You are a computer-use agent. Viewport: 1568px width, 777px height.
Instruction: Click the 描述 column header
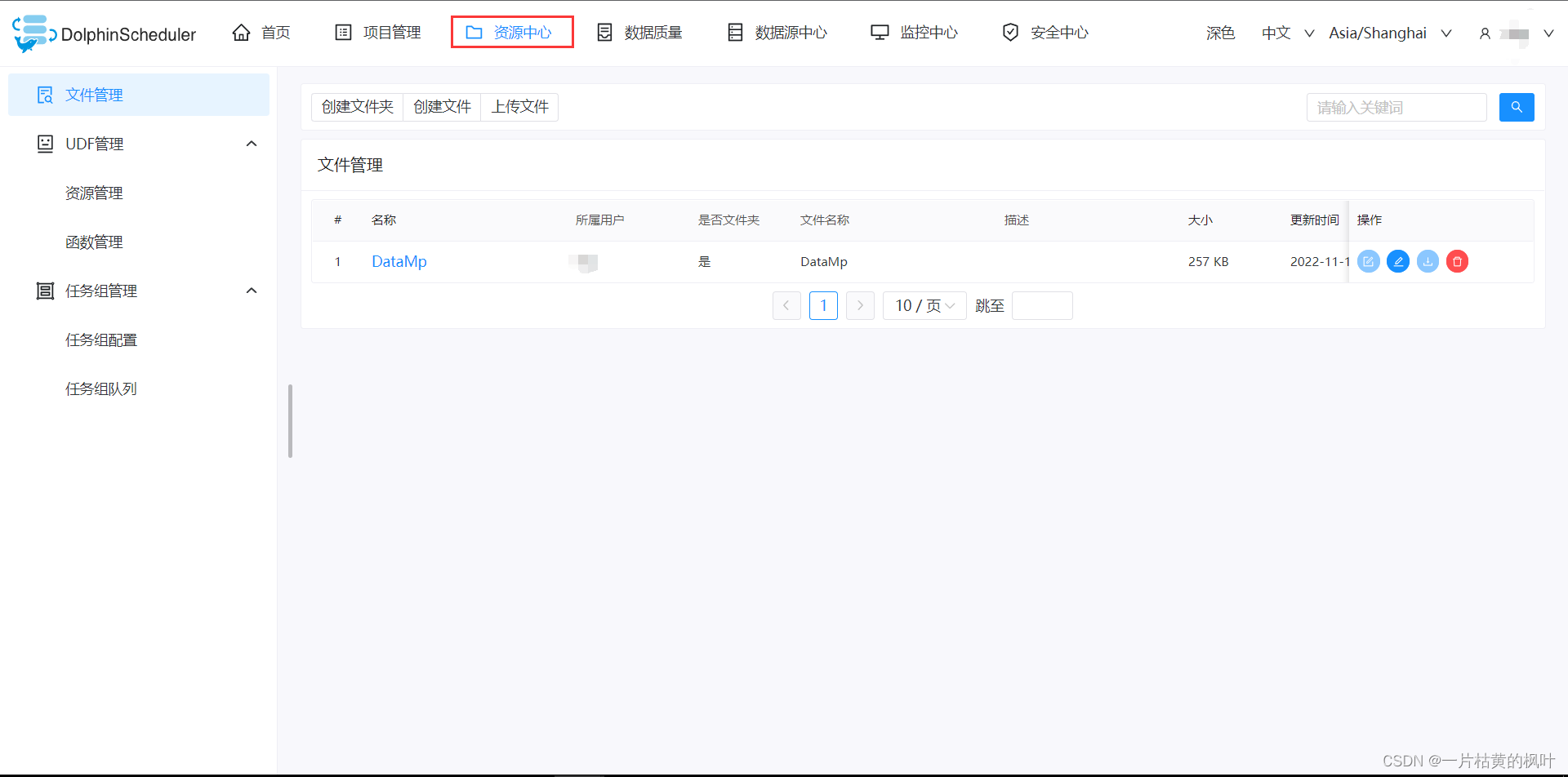coord(1017,220)
